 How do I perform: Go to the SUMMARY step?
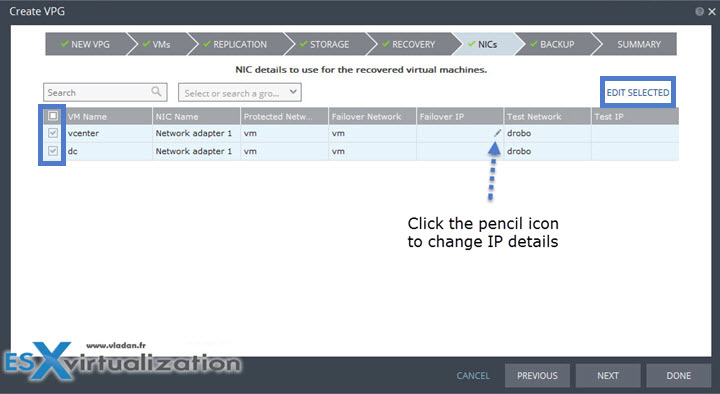(x=639, y=45)
